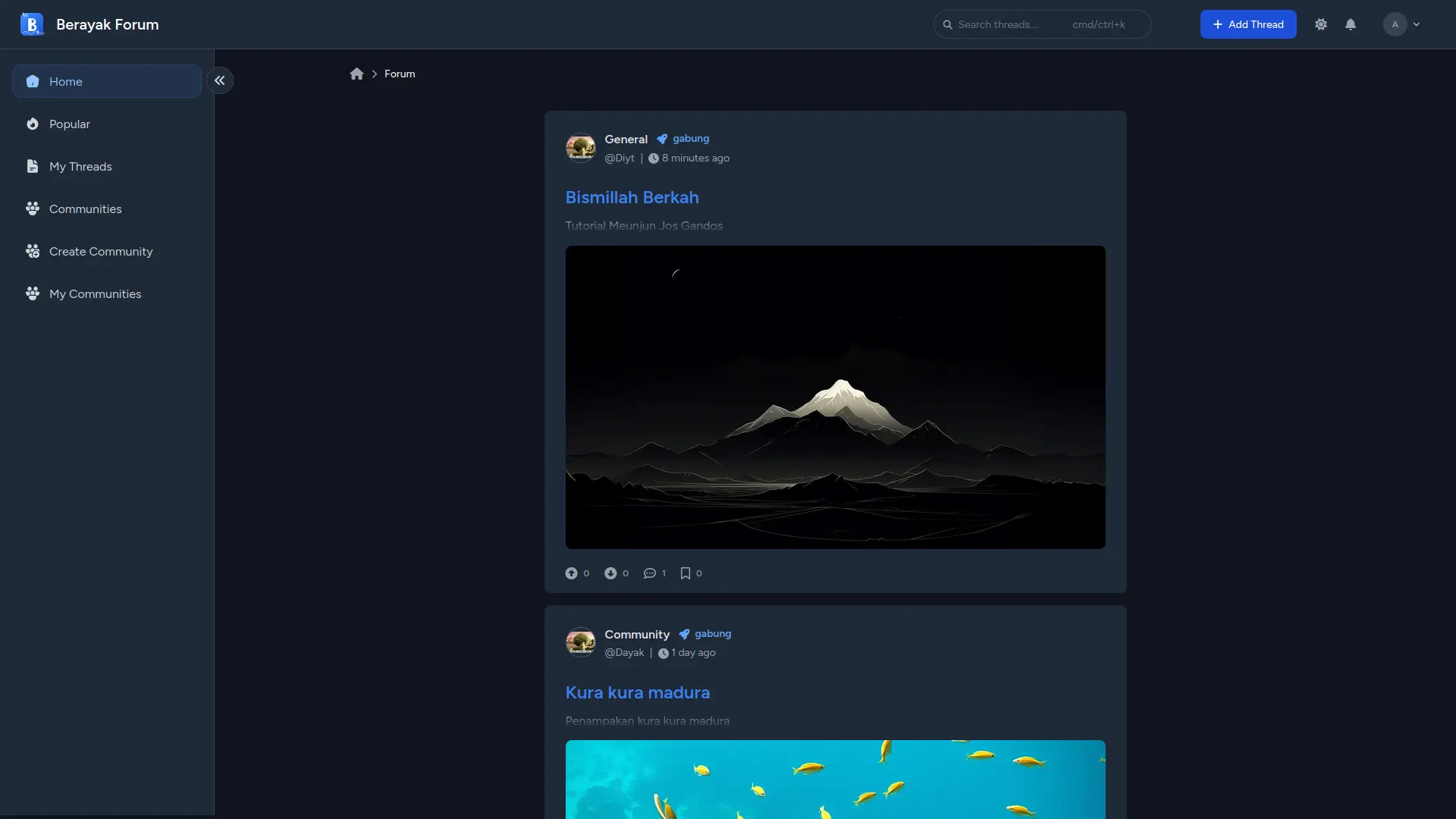Upvote the Bismillah Berkah thread
This screenshot has height=819, width=1456.
click(x=571, y=573)
